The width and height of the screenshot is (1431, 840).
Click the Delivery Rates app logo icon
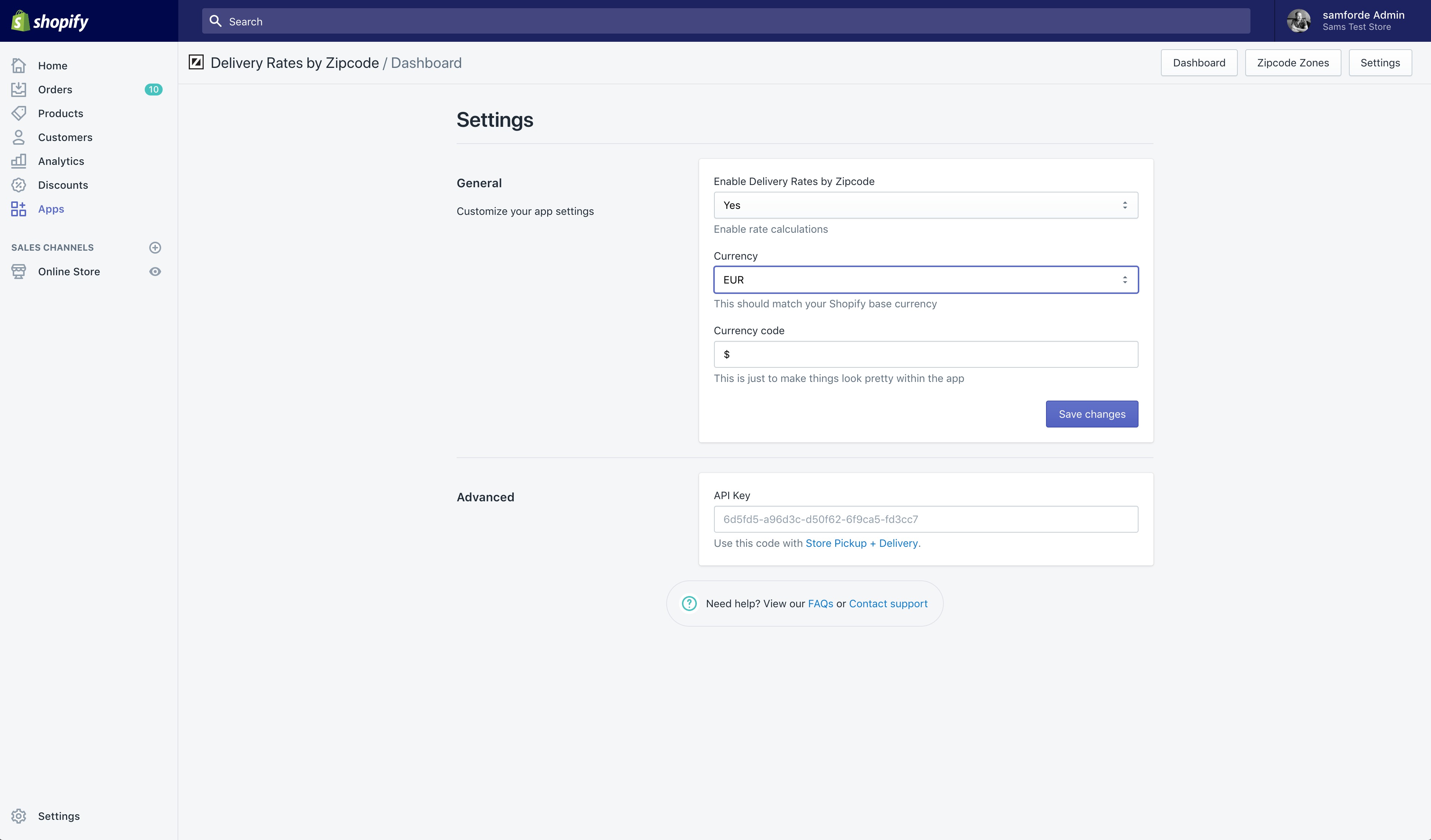196,62
